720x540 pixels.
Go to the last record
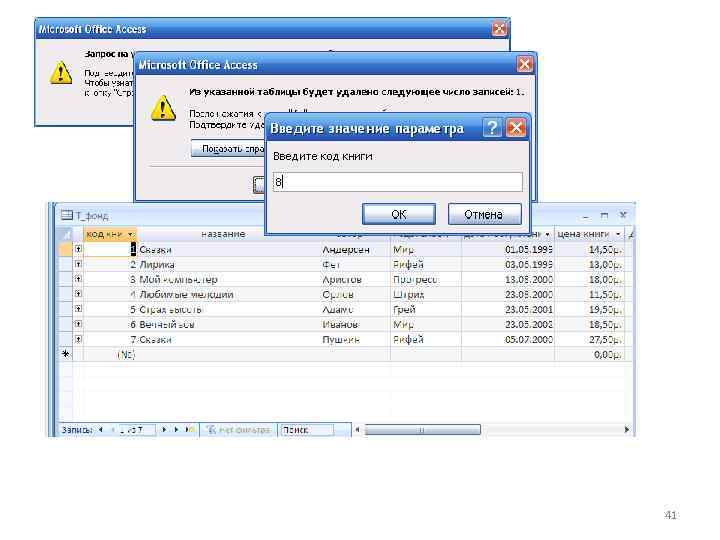(x=176, y=430)
